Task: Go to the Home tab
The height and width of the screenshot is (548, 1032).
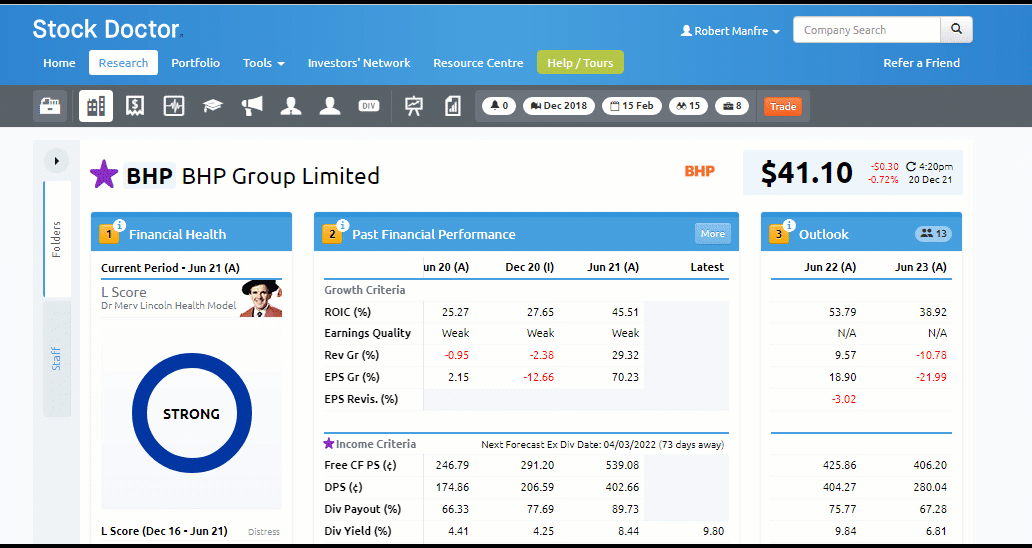Action: (x=59, y=63)
